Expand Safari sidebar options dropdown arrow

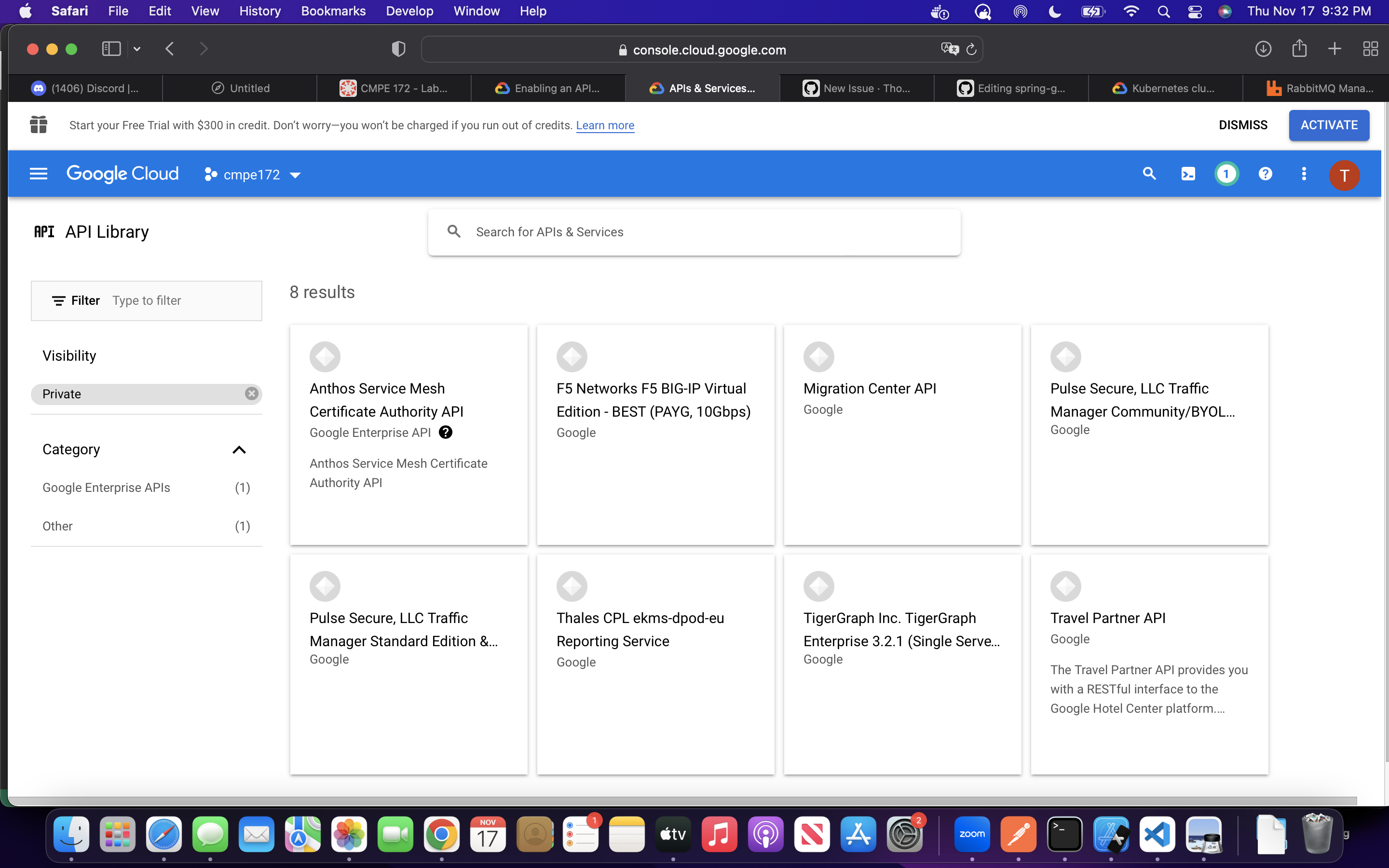(136, 49)
